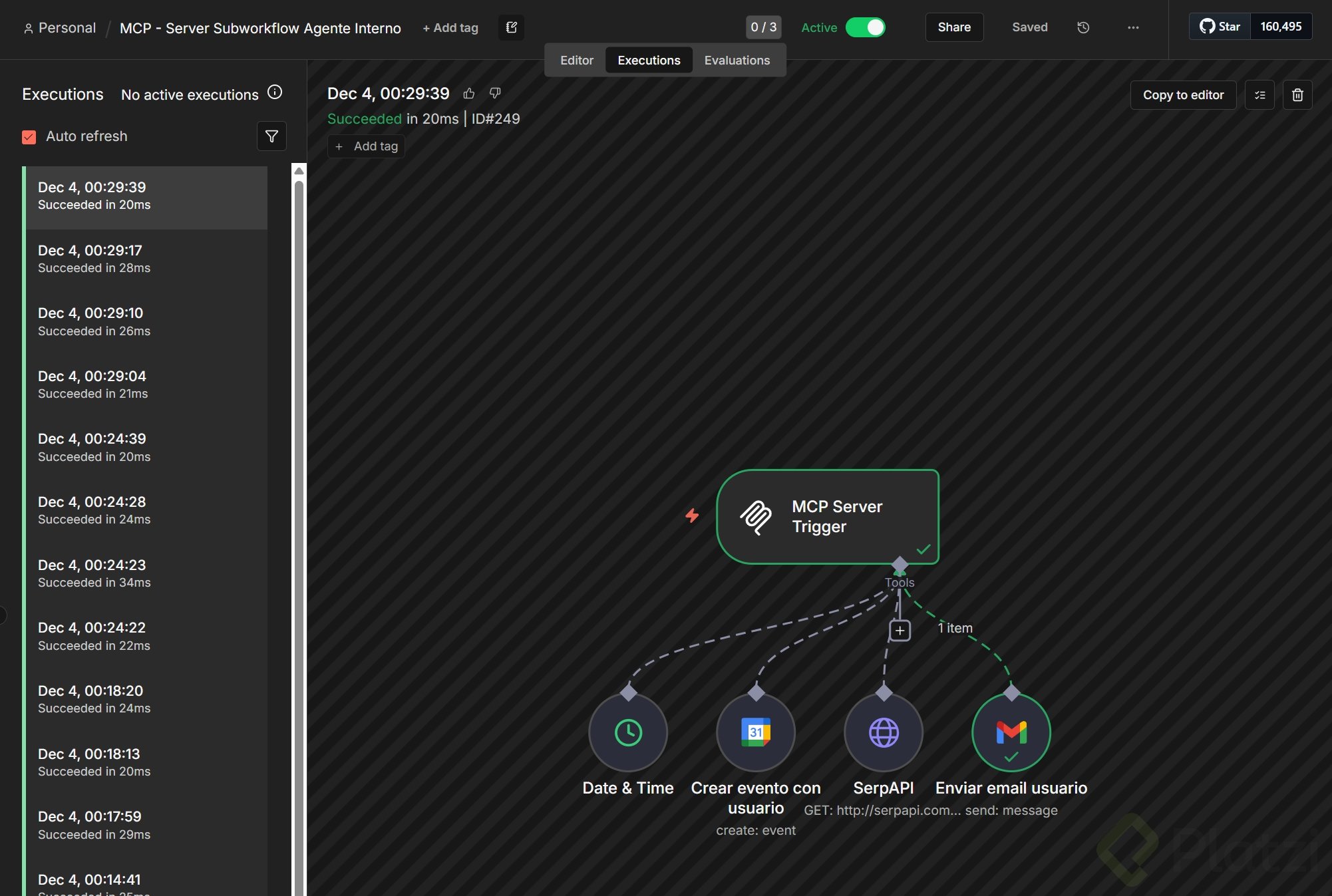Select the SerpAPI globe node
Screen dimensions: 1332x896
pos(883,732)
